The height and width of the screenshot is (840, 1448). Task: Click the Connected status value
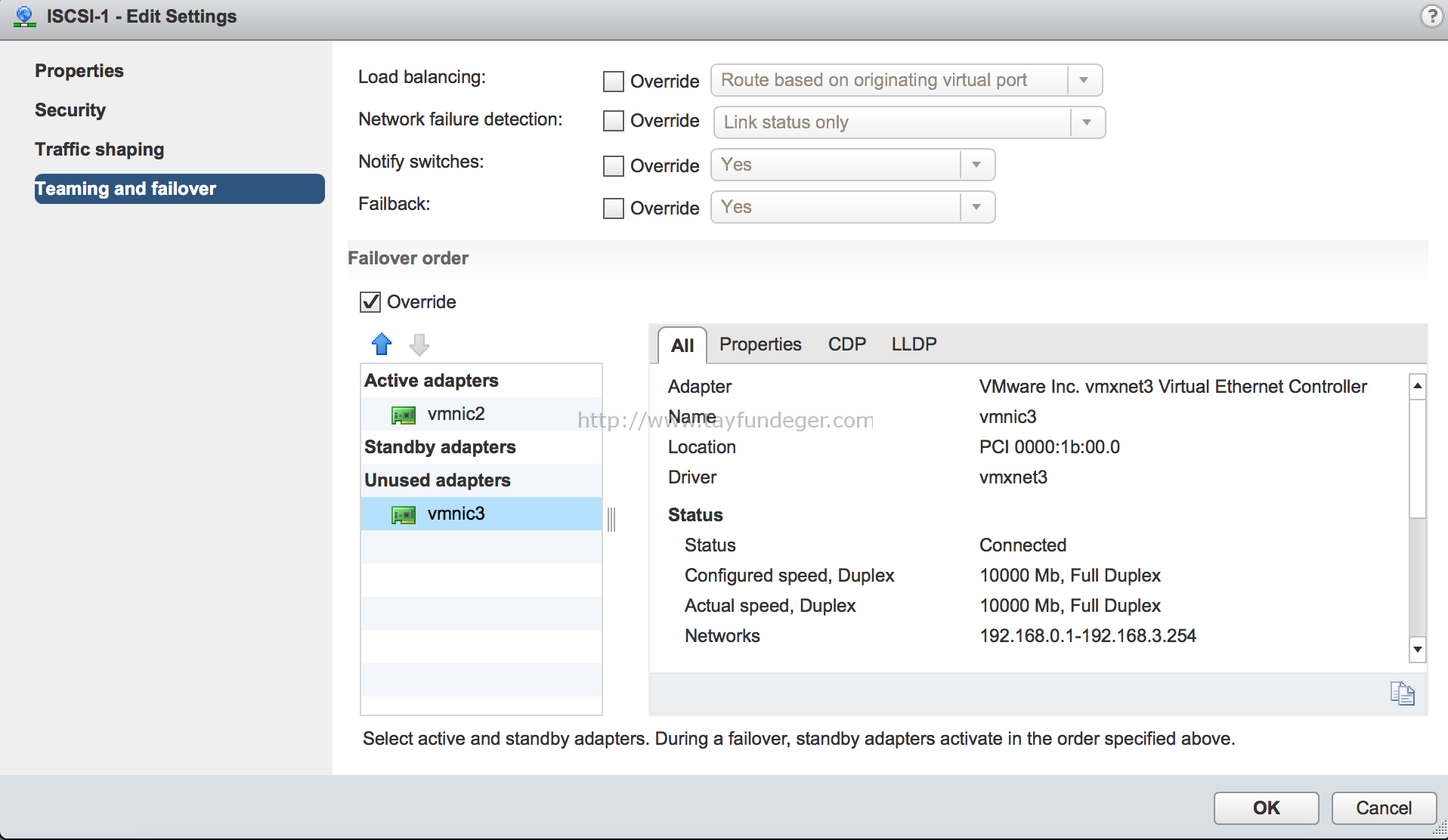pyautogui.click(x=1023, y=545)
